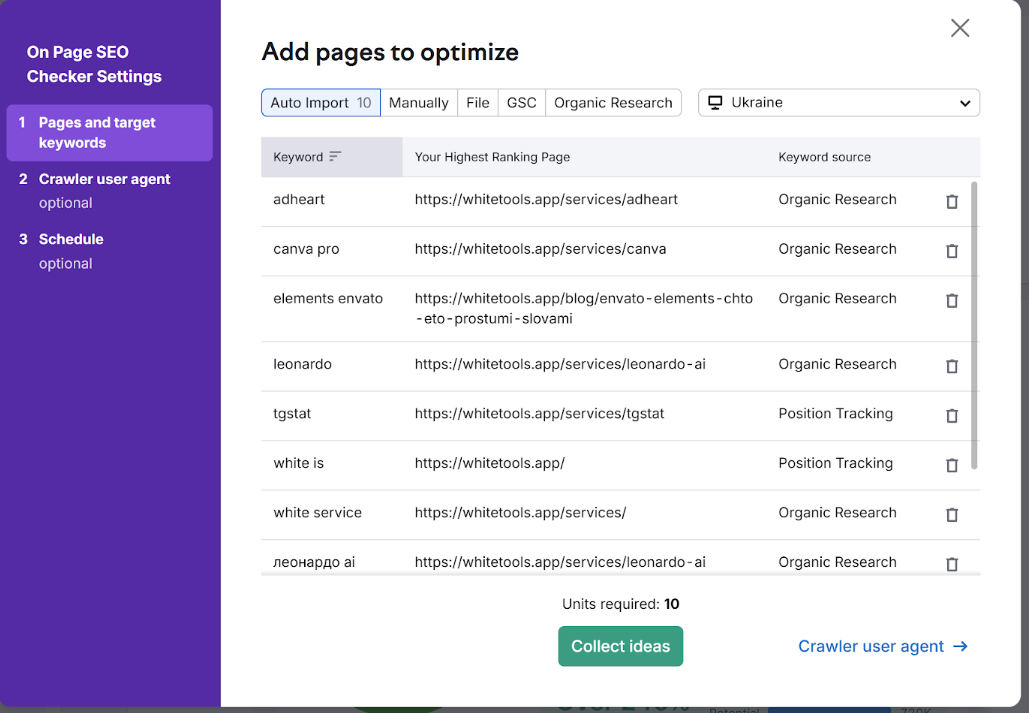
Task: Open the Ukraine location dropdown
Action: tap(838, 103)
